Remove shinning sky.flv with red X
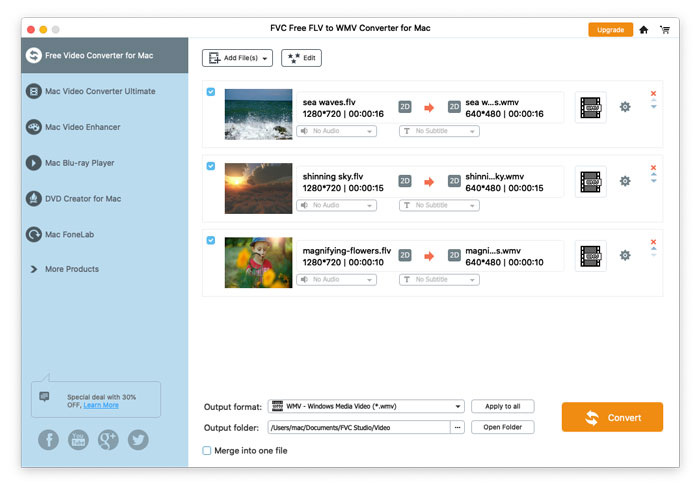Image resolution: width=700 pixels, height=491 pixels. [x=653, y=167]
